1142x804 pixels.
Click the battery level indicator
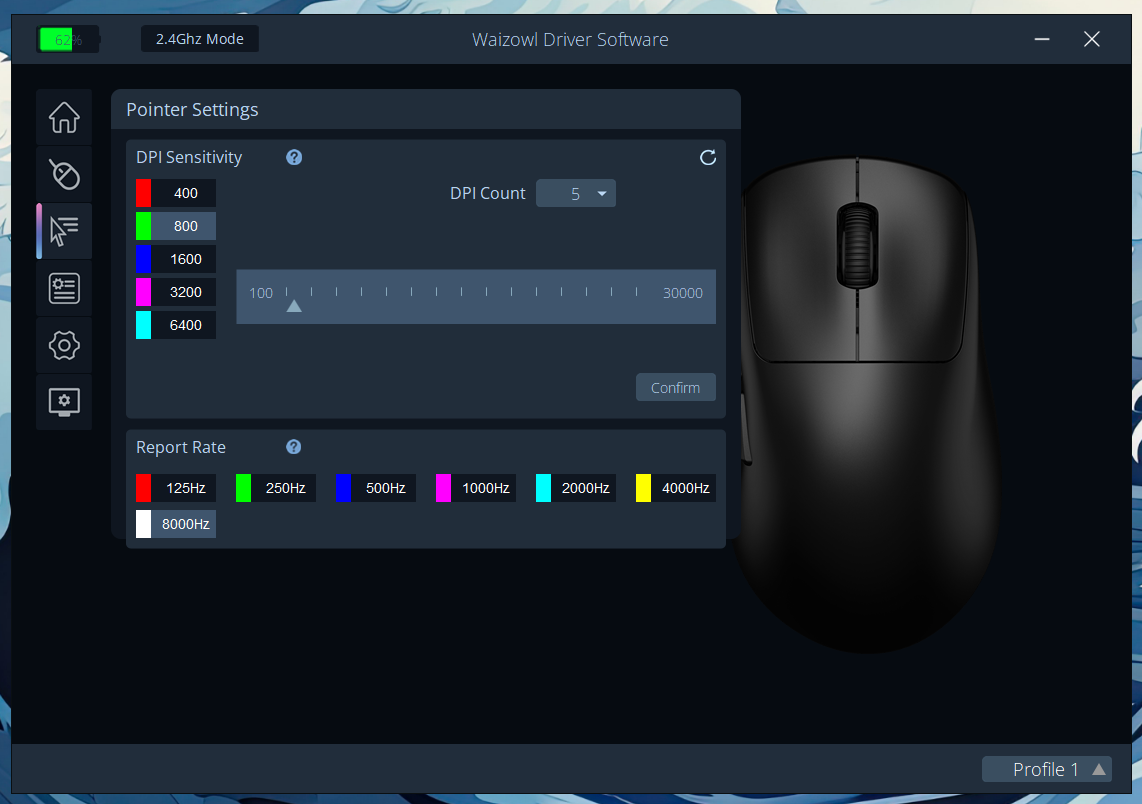(68, 39)
